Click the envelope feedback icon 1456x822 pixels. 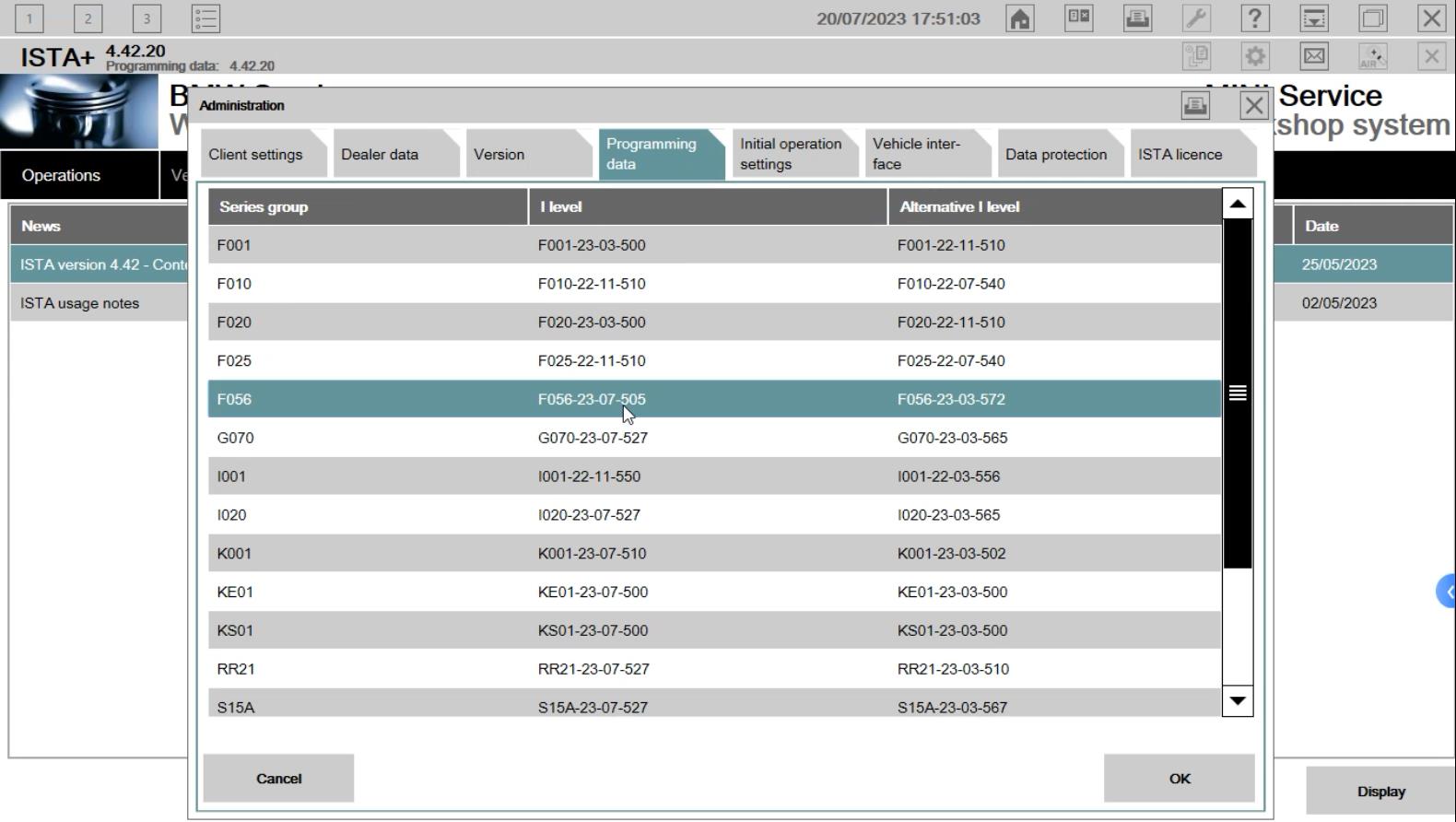pyautogui.click(x=1314, y=57)
